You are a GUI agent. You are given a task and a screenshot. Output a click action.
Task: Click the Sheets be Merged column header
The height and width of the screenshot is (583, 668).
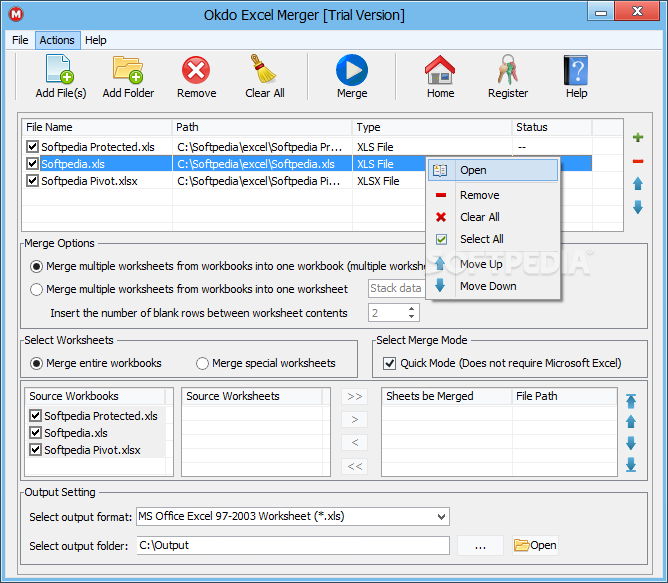click(447, 396)
